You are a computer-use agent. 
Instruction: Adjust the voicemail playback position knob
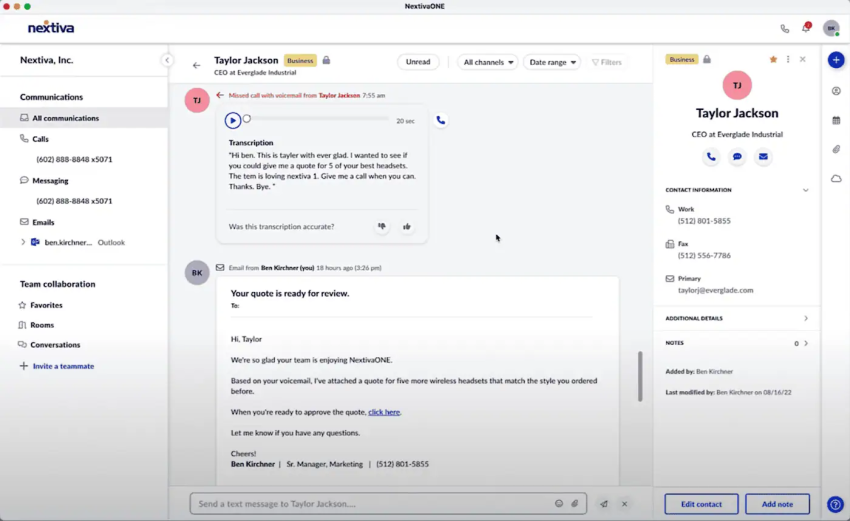pos(247,118)
